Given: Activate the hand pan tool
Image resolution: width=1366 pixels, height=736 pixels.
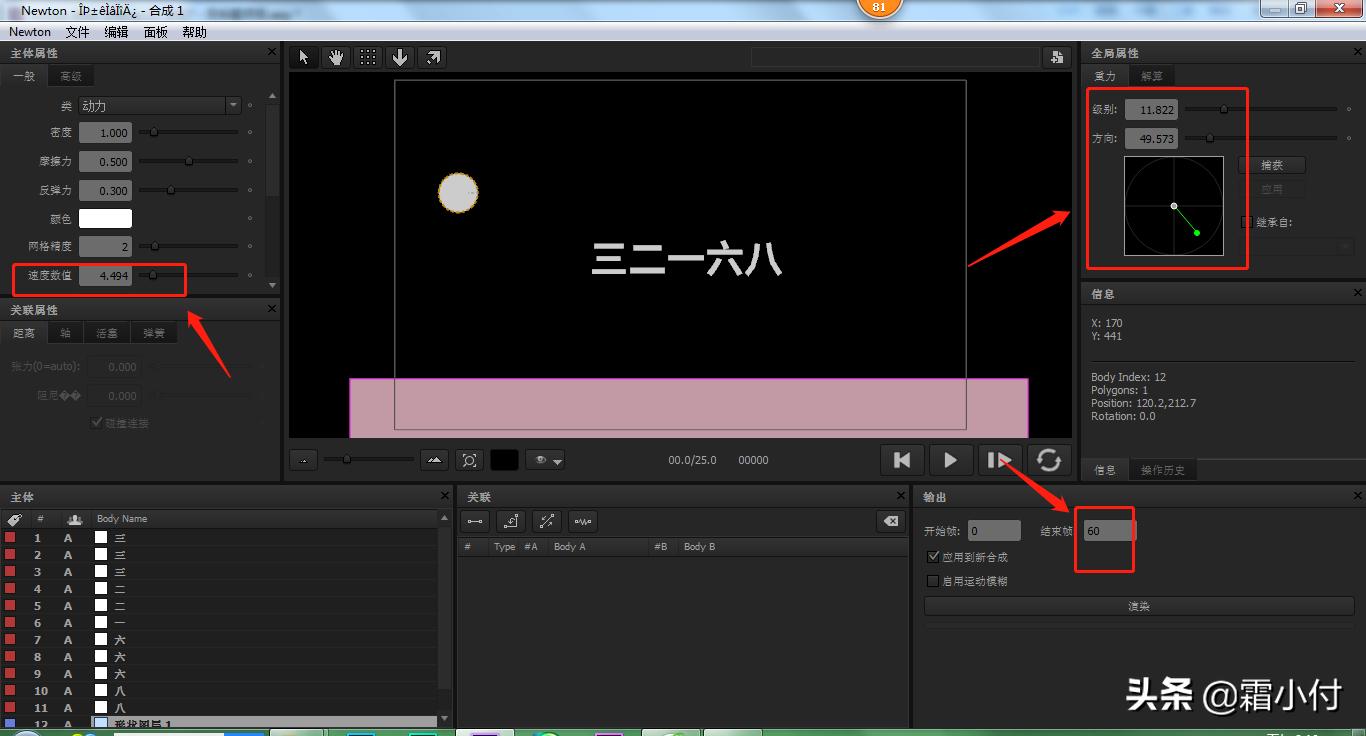Looking at the screenshot, I should coord(336,57).
